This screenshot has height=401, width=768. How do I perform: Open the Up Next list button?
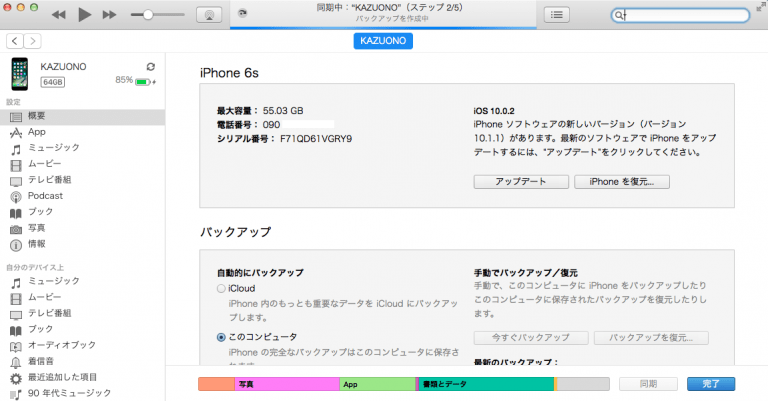[557, 15]
